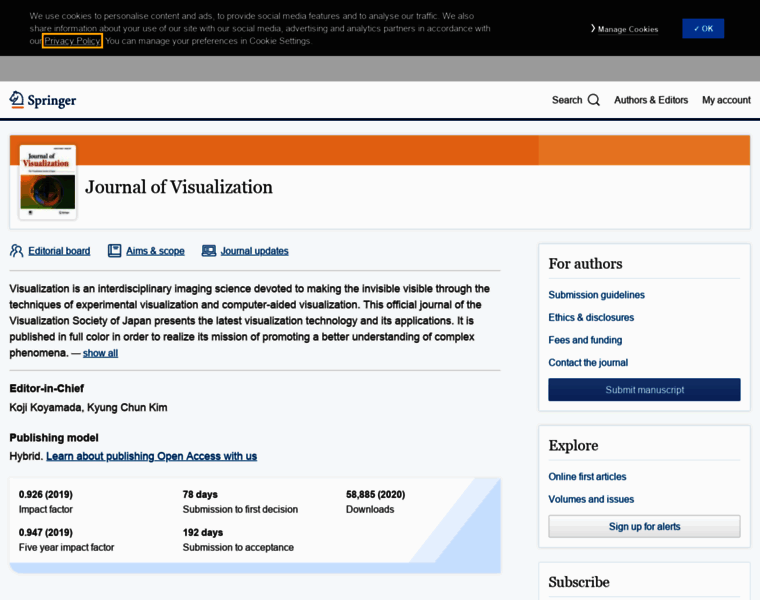Open Fees and funding
Screen dimensions: 760x600
click(585, 340)
